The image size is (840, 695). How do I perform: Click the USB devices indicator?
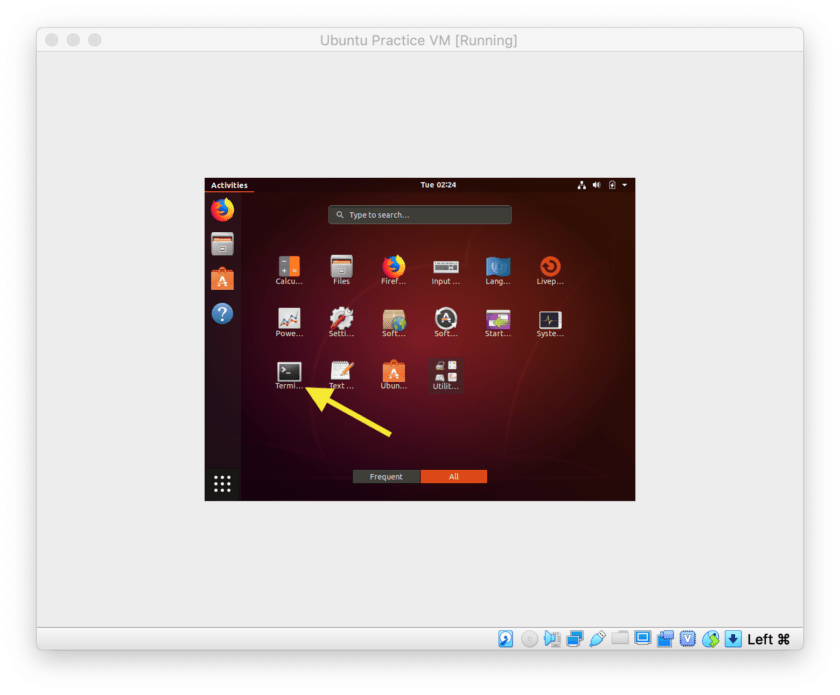(597, 639)
